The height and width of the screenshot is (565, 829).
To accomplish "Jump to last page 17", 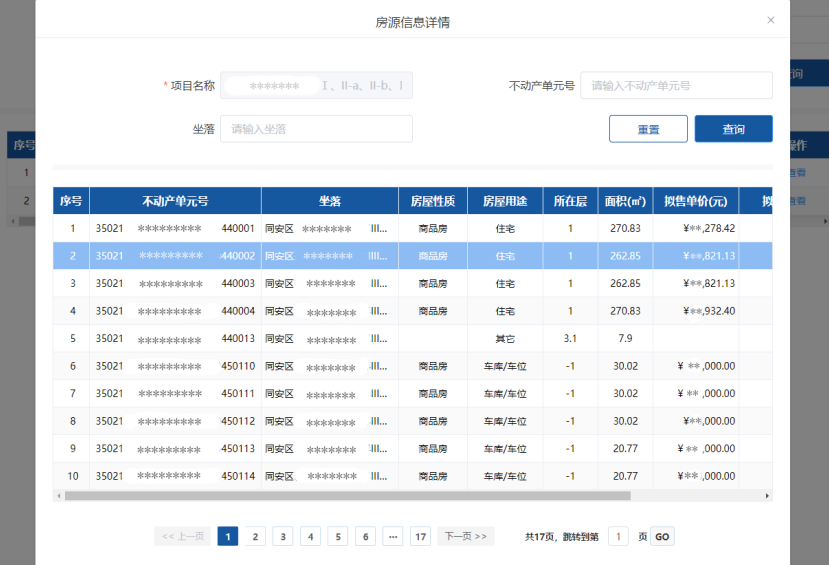I will pos(420,537).
